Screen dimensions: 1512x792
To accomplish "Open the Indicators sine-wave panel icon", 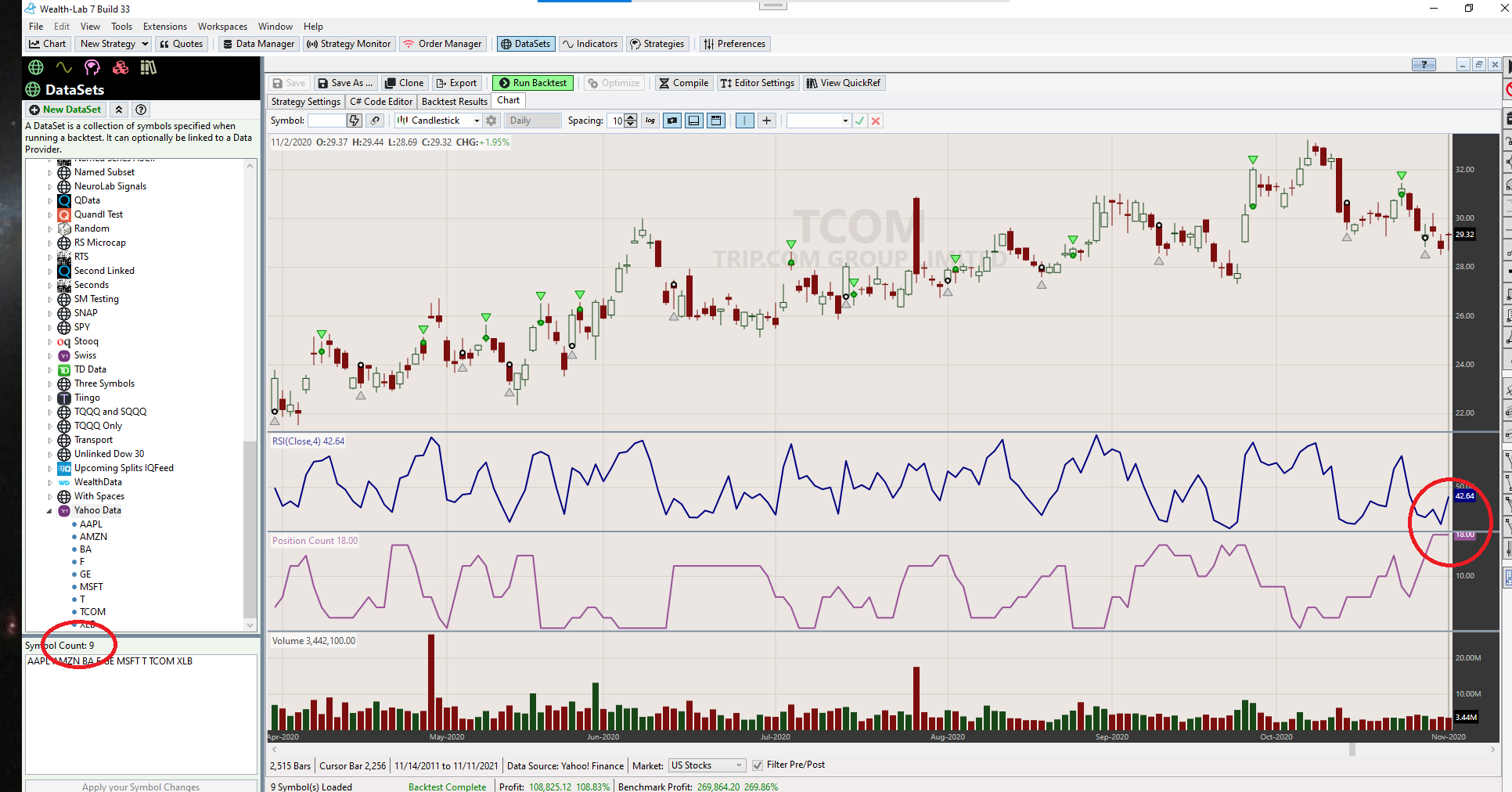I will pyautogui.click(x=64, y=68).
